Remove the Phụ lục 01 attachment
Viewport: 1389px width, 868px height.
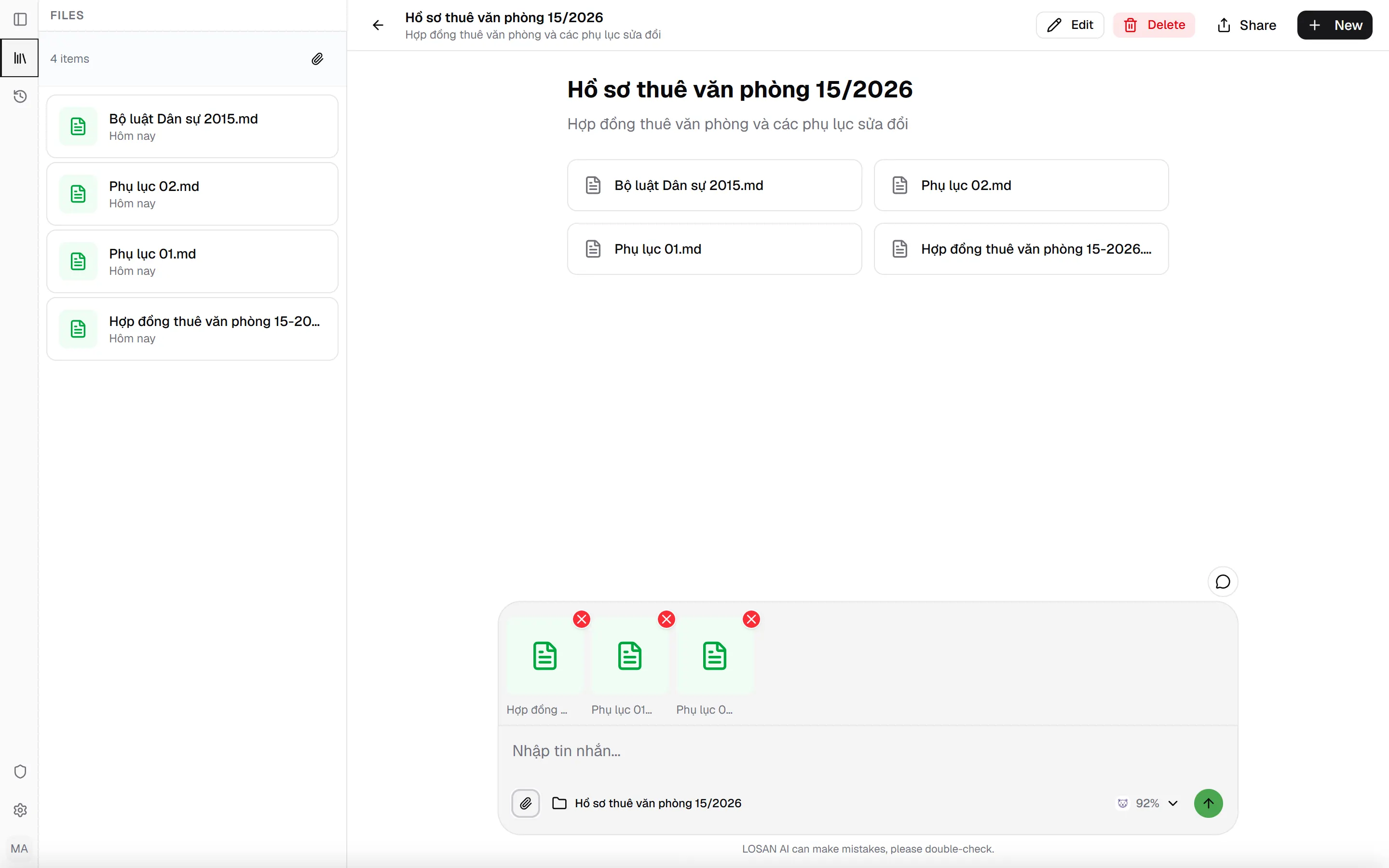tap(667, 620)
